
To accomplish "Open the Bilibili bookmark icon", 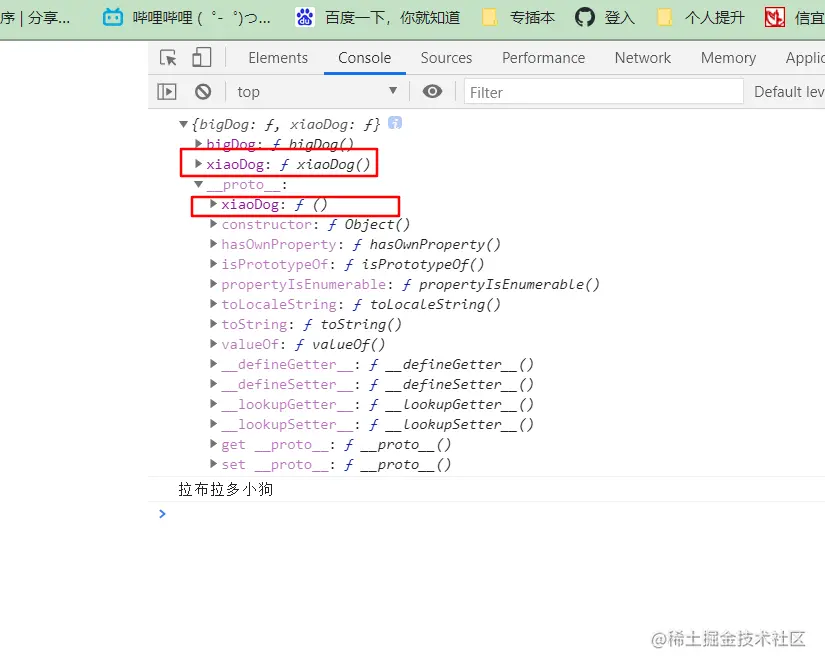I will (x=113, y=17).
